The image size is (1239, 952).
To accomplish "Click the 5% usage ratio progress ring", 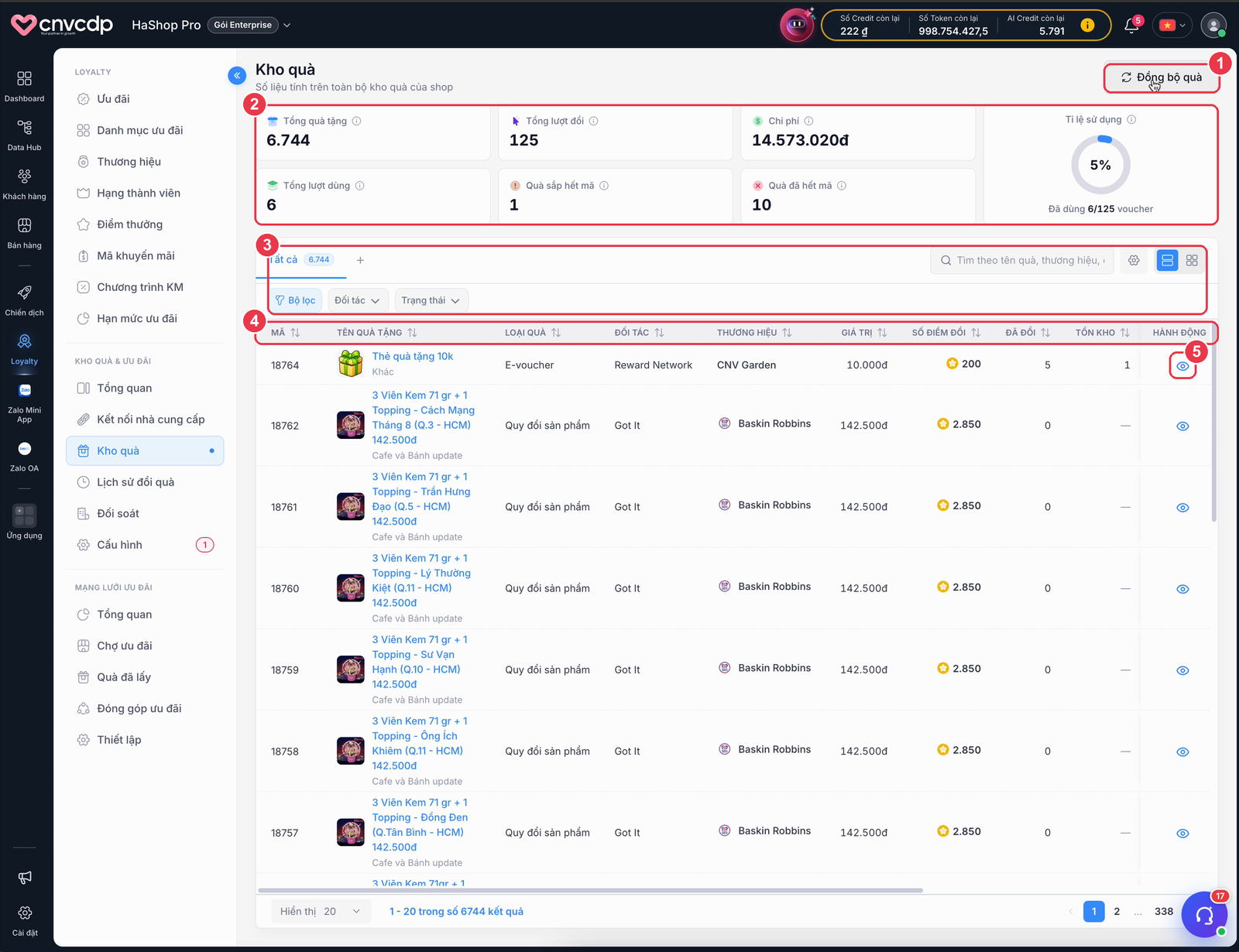I will pos(1100,165).
